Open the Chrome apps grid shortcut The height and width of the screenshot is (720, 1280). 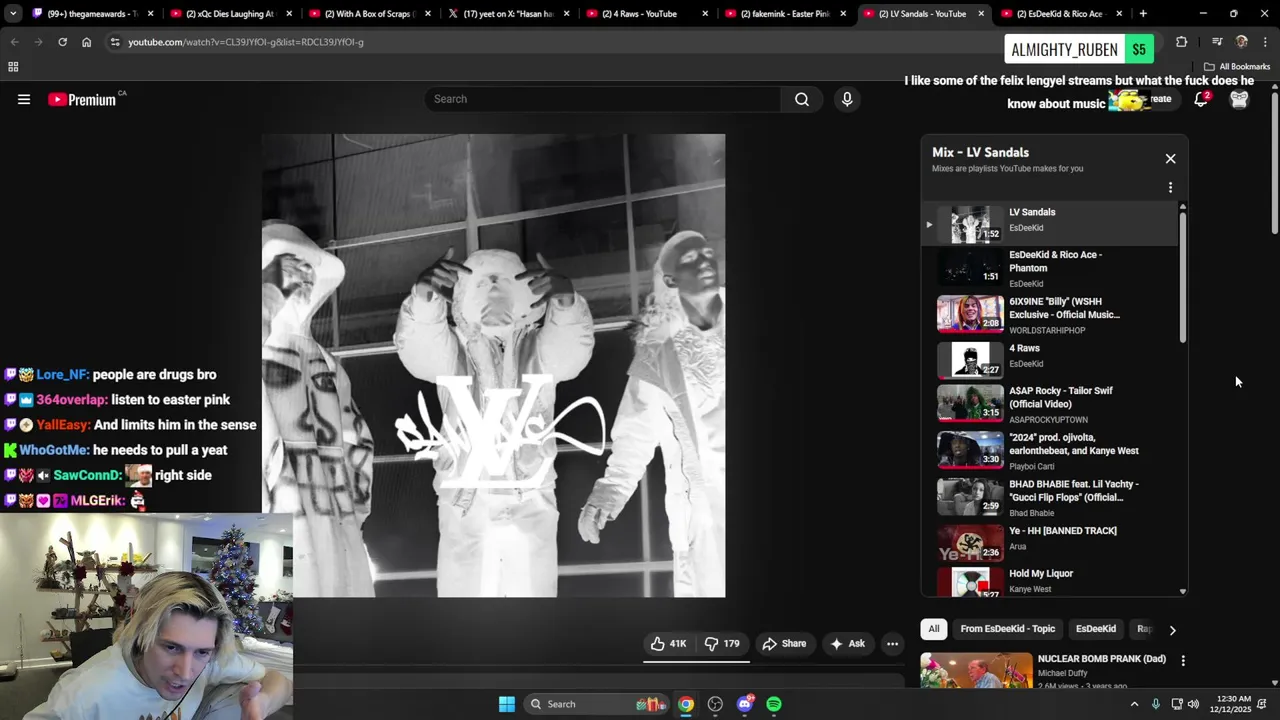click(x=13, y=67)
